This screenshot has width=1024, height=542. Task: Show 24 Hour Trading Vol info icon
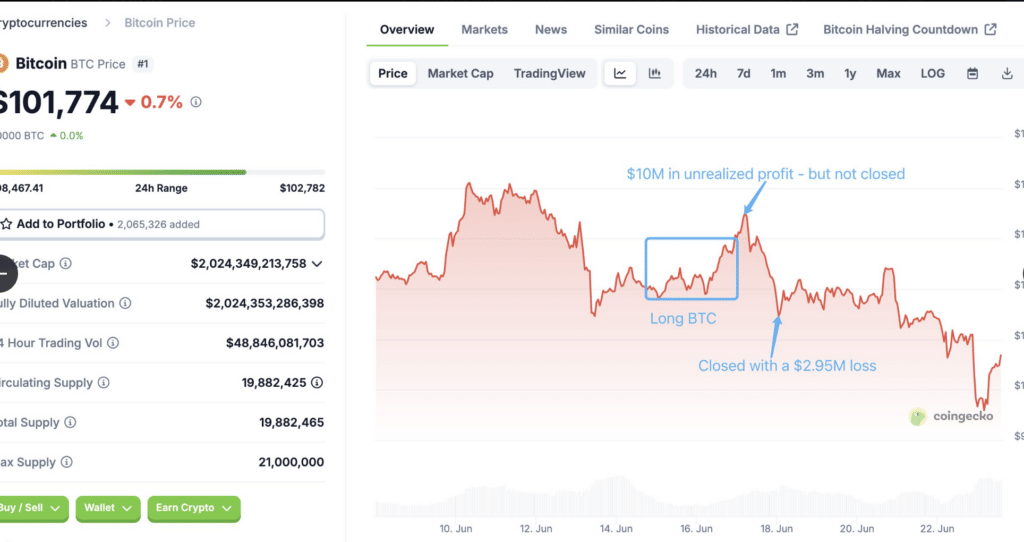pos(113,343)
